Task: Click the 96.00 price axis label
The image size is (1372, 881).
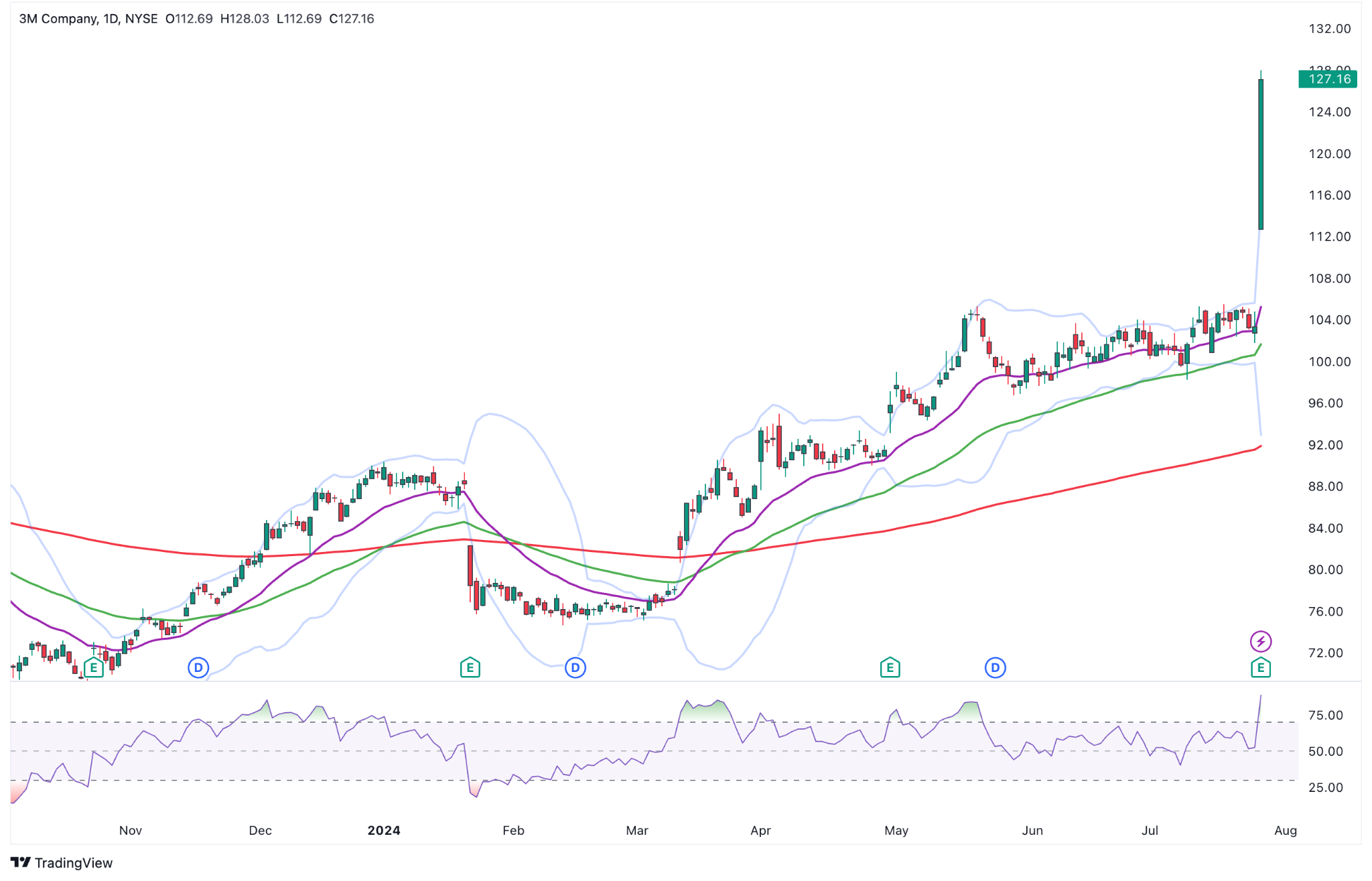Action: coord(1326,403)
